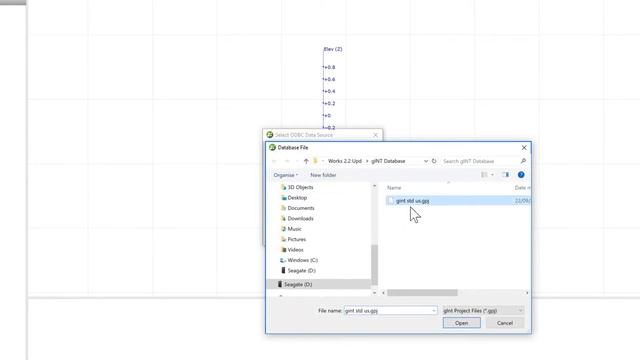Open the help question mark icon
This screenshot has height=360, width=640.
[521, 175]
